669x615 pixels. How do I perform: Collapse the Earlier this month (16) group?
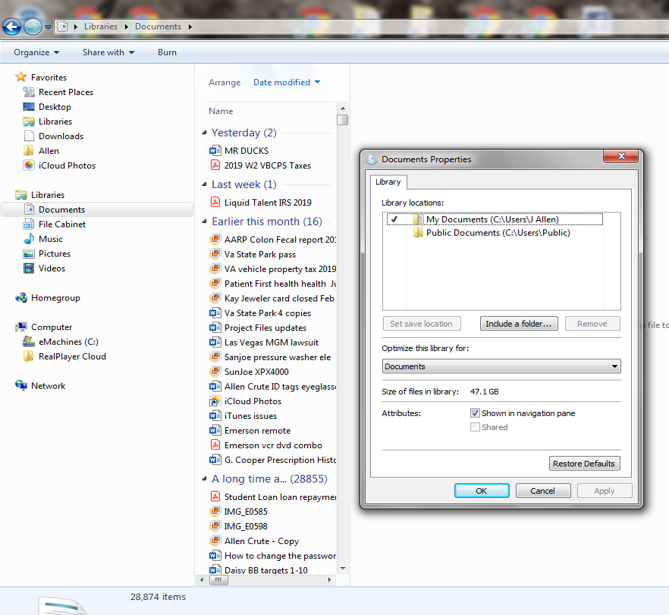click(204, 222)
